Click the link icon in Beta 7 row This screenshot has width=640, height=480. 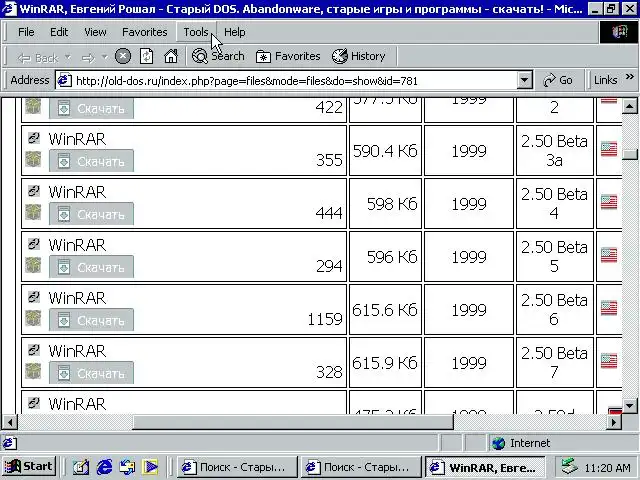[33, 350]
